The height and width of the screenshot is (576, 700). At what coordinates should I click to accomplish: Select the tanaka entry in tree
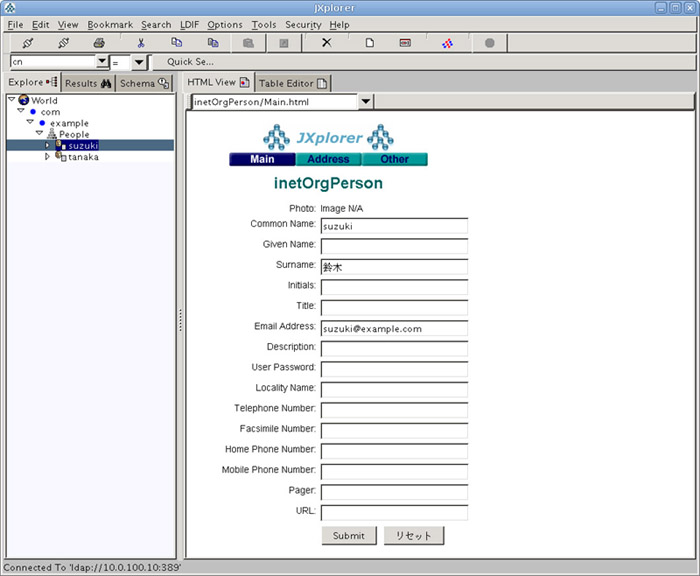(83, 157)
